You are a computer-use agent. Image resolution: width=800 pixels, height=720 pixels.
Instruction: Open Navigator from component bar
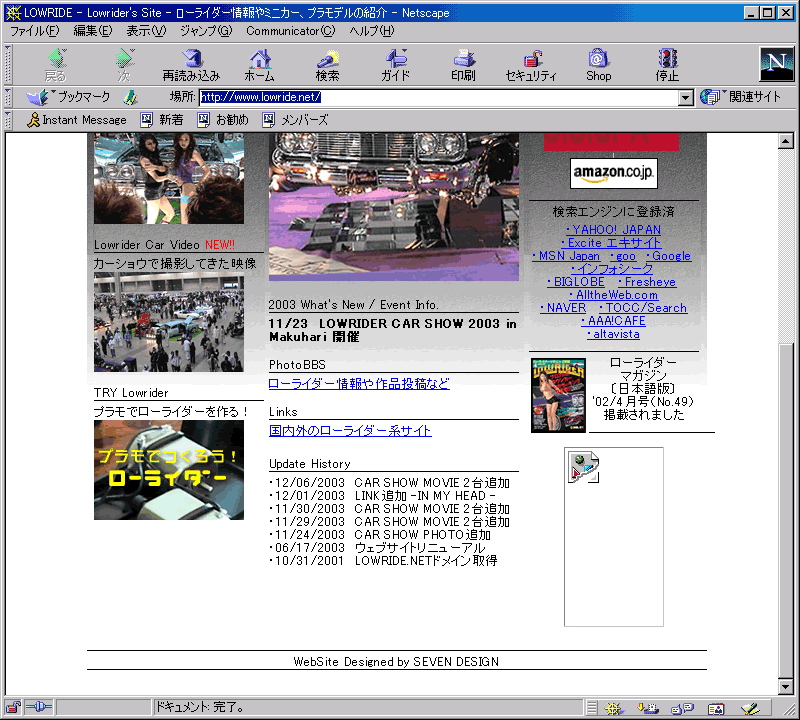point(614,708)
